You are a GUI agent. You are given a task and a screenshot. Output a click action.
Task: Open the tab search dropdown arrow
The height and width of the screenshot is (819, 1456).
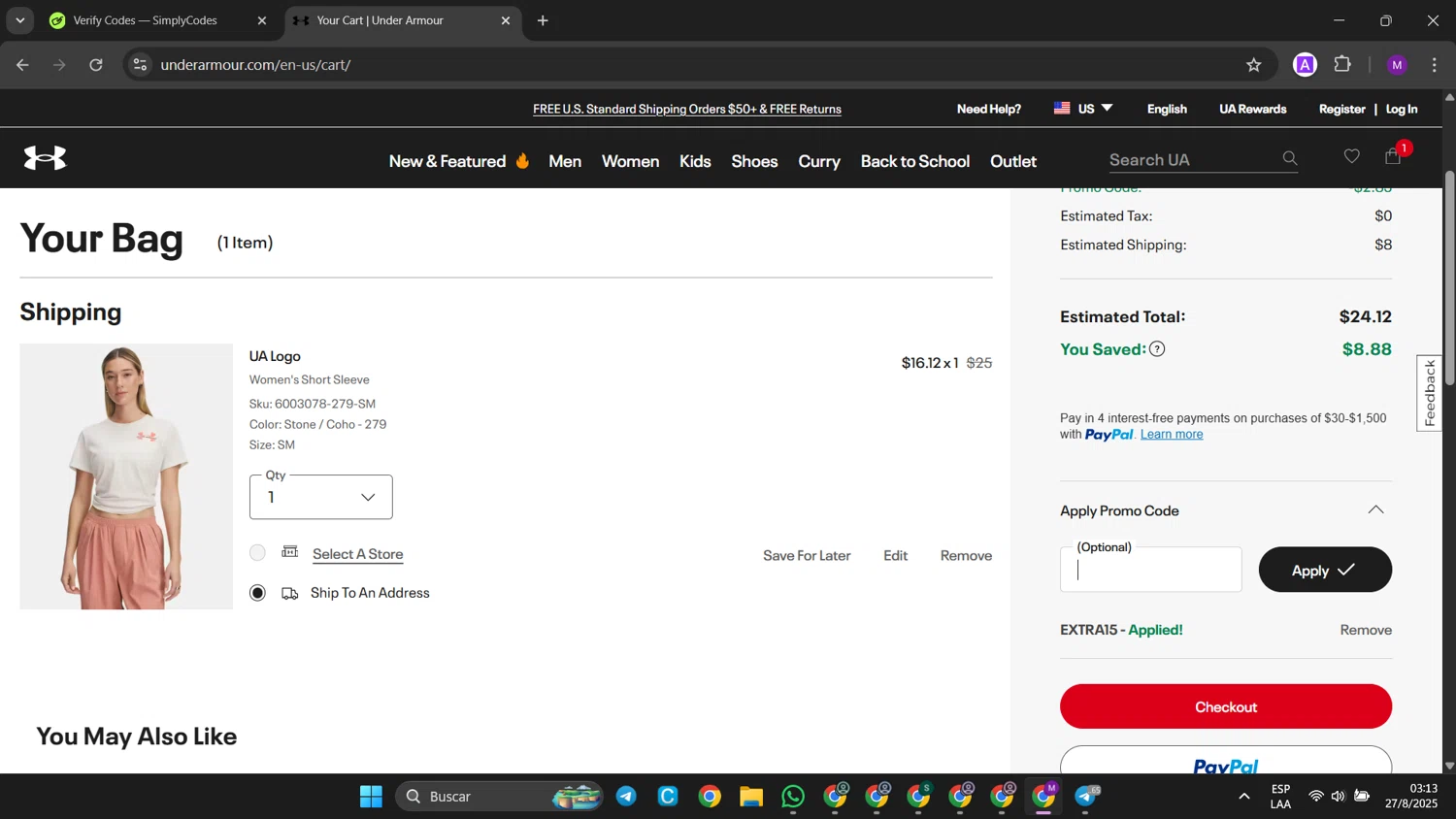19,20
